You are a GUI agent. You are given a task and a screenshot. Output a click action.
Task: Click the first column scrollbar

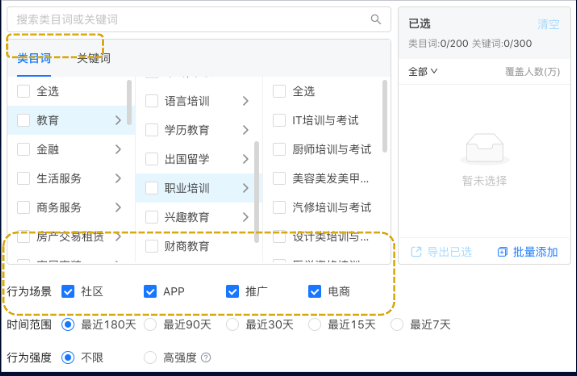(x=129, y=103)
